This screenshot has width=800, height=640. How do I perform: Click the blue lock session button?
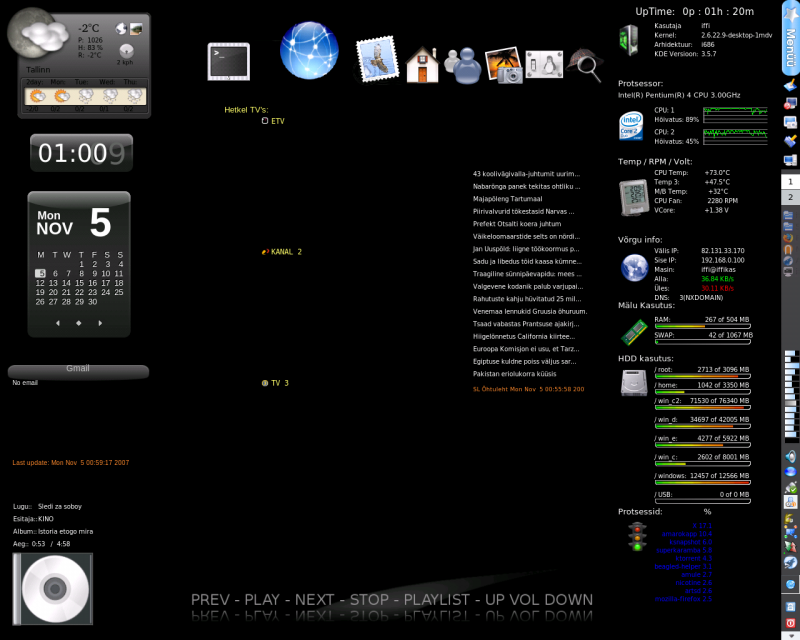tap(790, 607)
